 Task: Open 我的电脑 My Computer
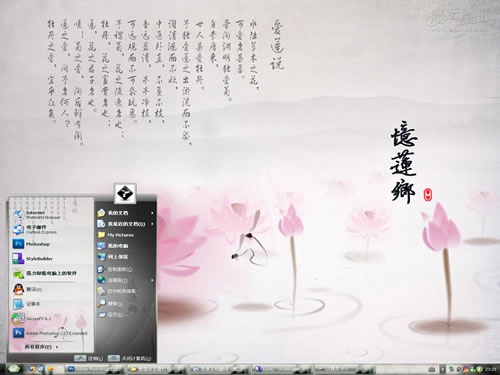click(126, 246)
